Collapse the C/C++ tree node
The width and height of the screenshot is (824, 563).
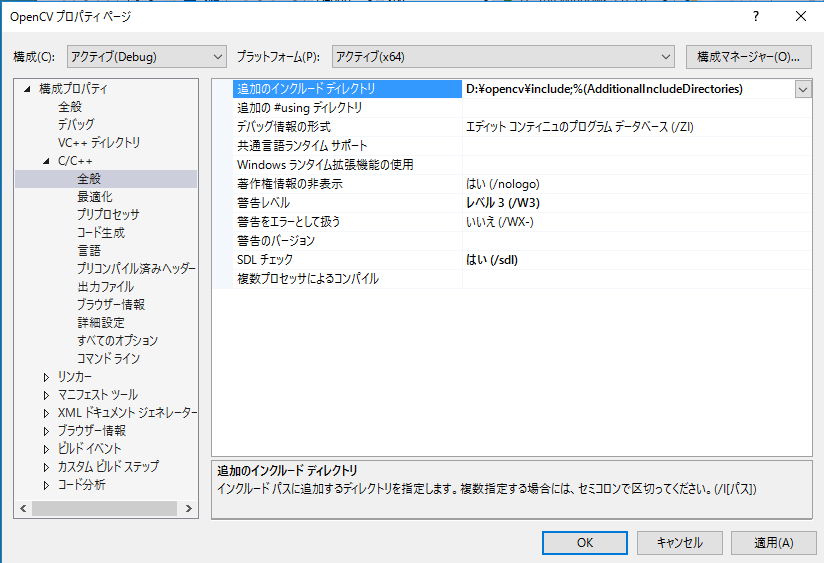pyautogui.click(x=46, y=161)
